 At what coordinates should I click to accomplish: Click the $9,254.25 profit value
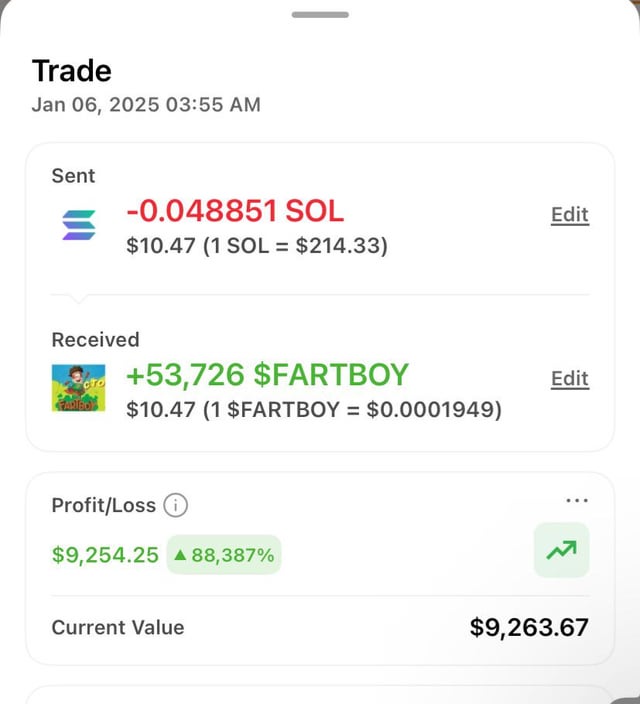pyautogui.click(x=105, y=555)
